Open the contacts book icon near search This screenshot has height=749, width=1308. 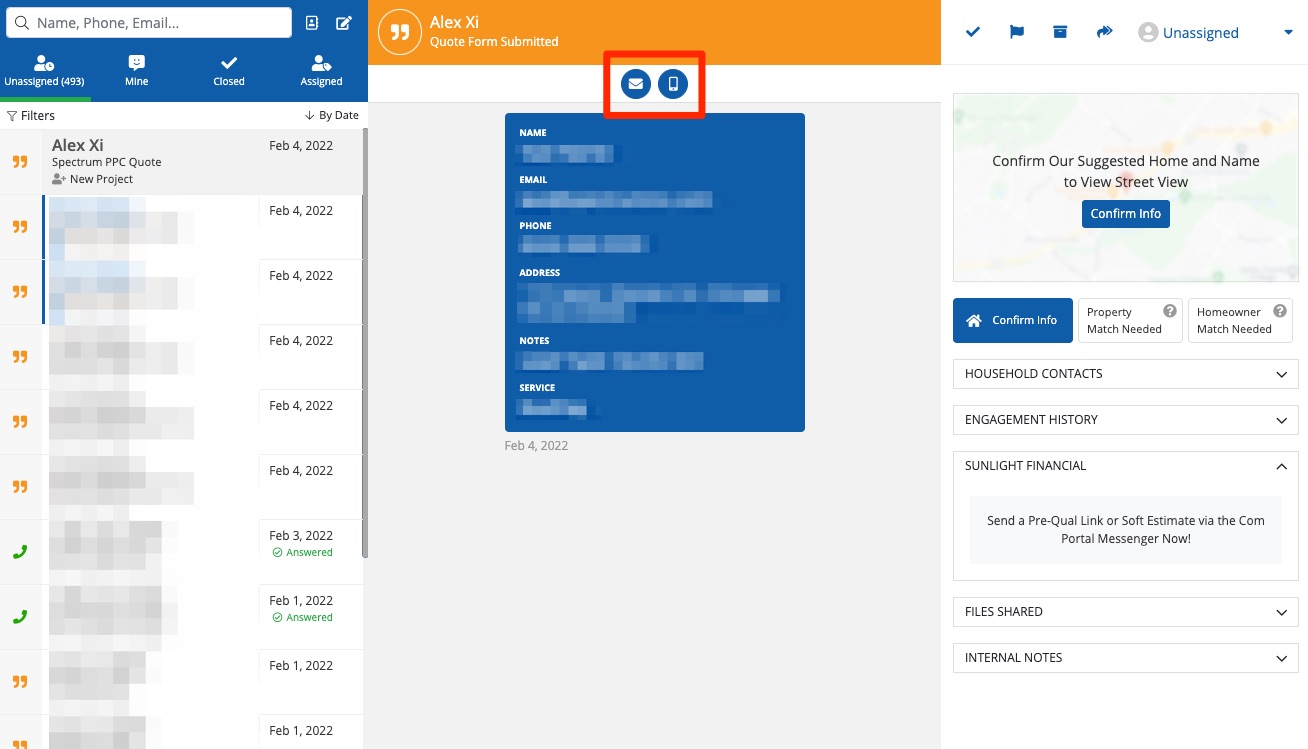(x=312, y=23)
